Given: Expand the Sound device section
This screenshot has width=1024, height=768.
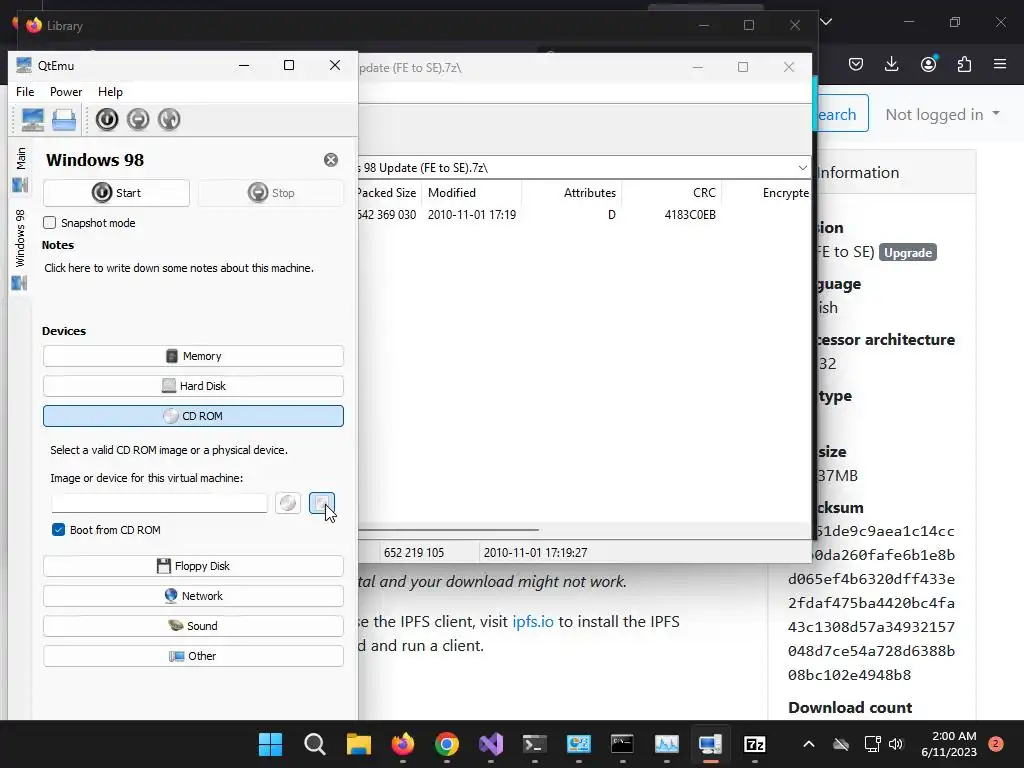Looking at the screenshot, I should coord(193,626).
